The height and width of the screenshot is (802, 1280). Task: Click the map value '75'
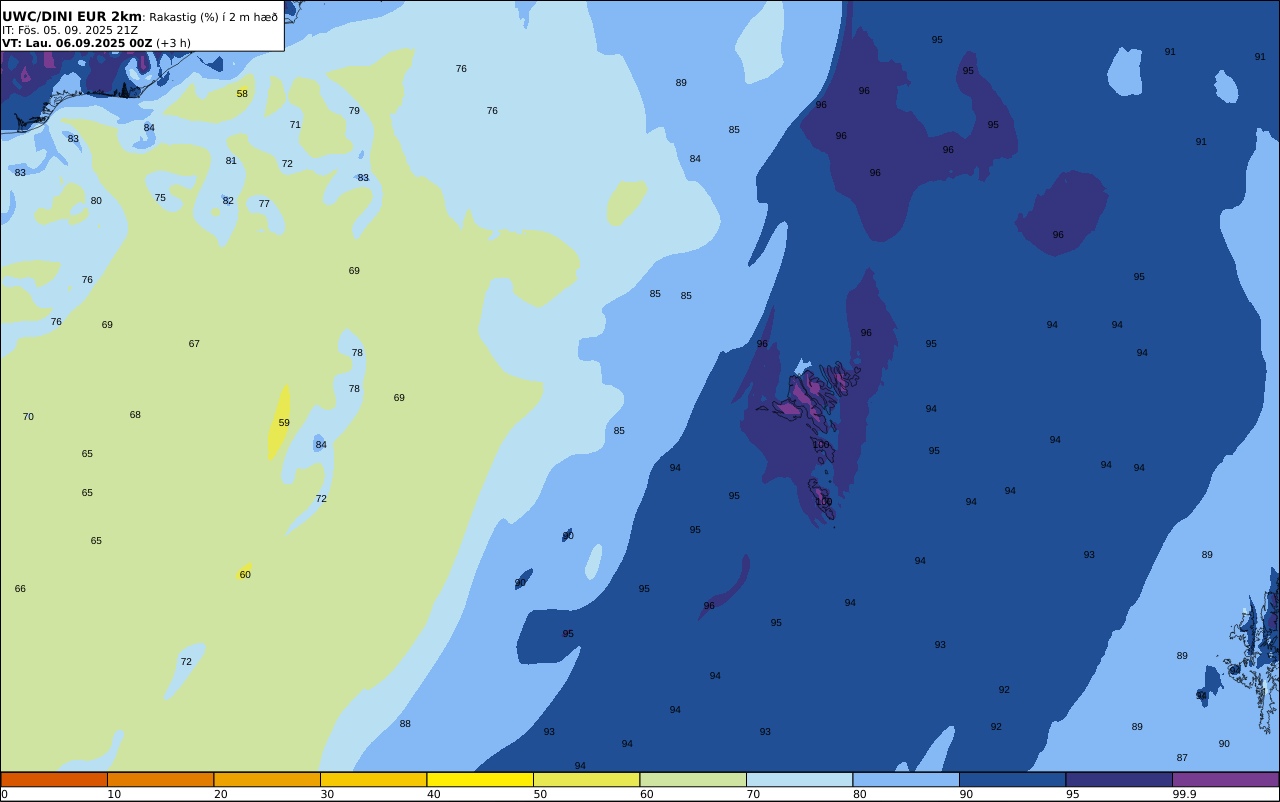click(x=160, y=198)
